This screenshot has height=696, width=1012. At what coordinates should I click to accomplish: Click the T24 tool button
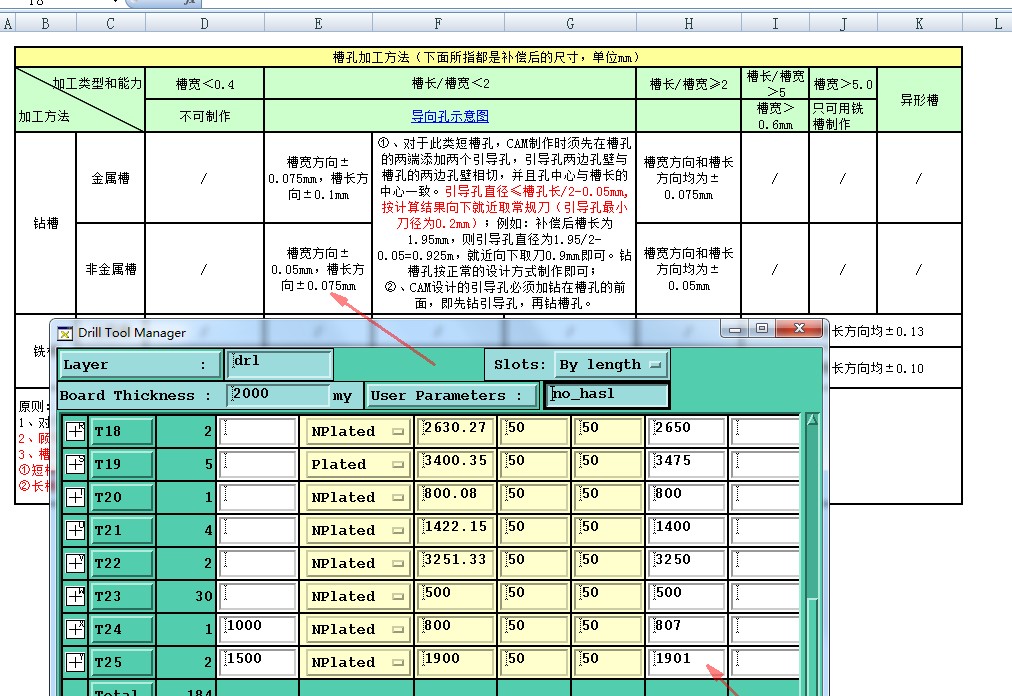121,629
